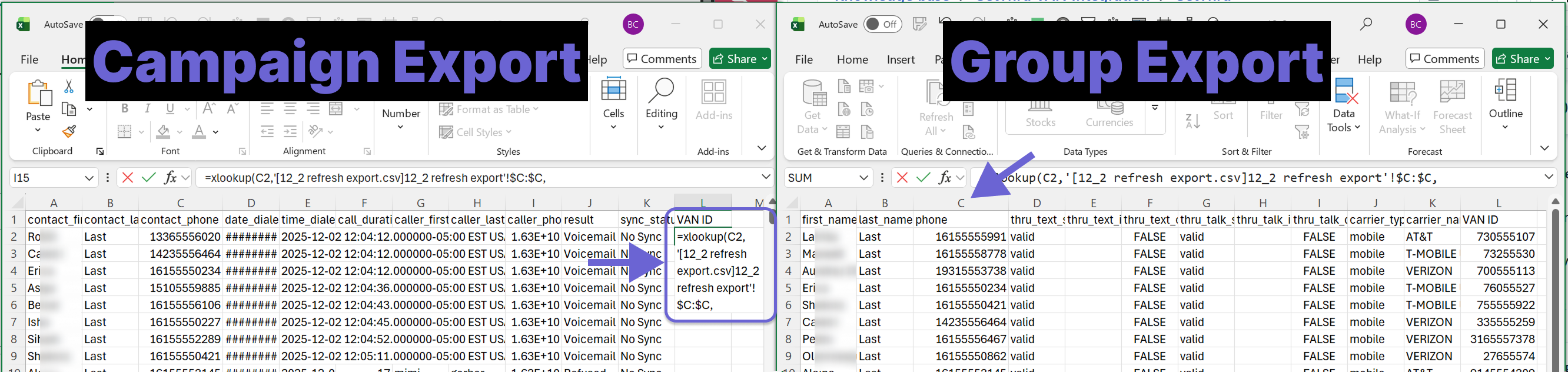Toggle Italic formatting
This screenshot has height=372, width=1568.
pyautogui.click(x=147, y=109)
